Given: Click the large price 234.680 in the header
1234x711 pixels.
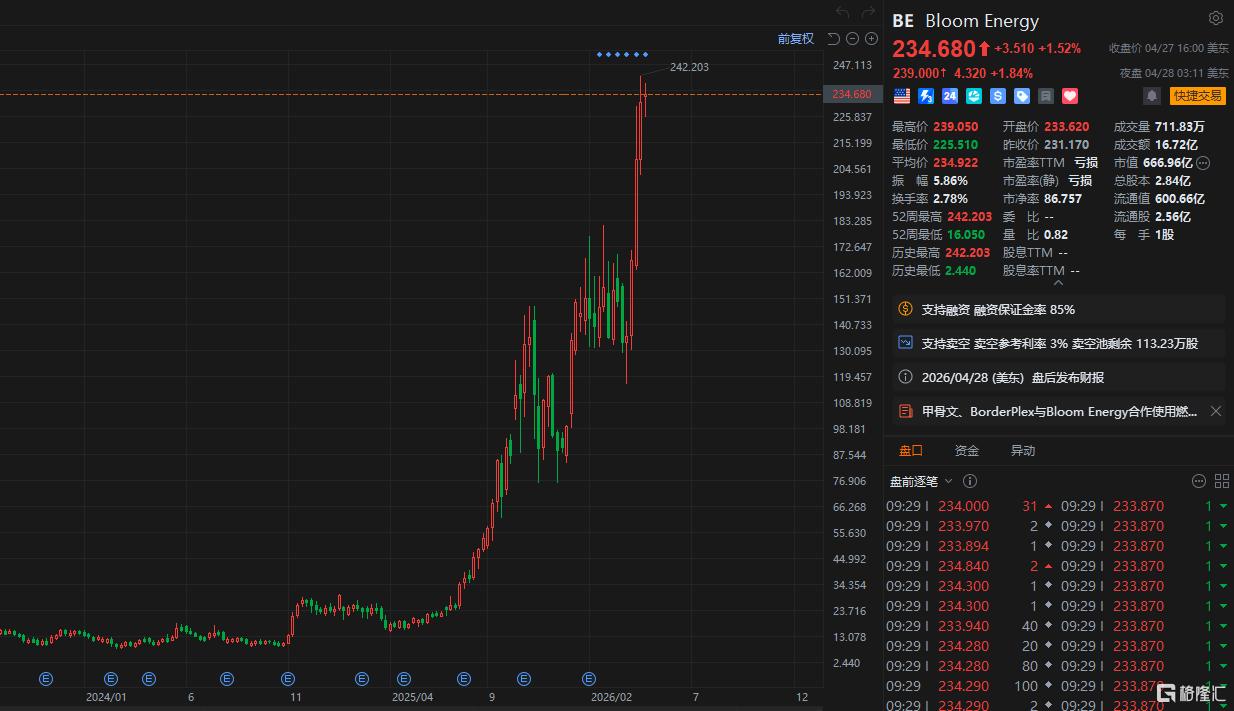Looking at the screenshot, I should point(933,49).
